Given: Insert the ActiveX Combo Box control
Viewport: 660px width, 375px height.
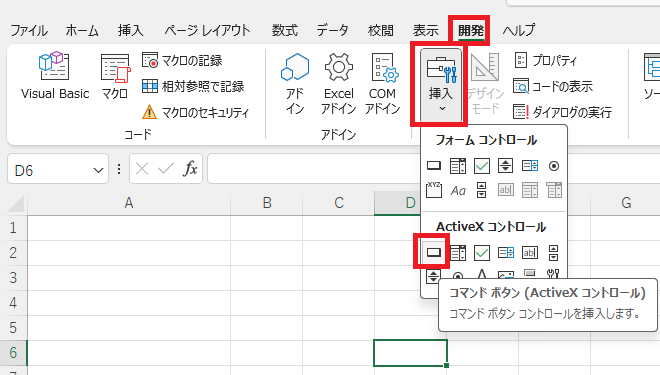Looking at the screenshot, I should (458, 253).
